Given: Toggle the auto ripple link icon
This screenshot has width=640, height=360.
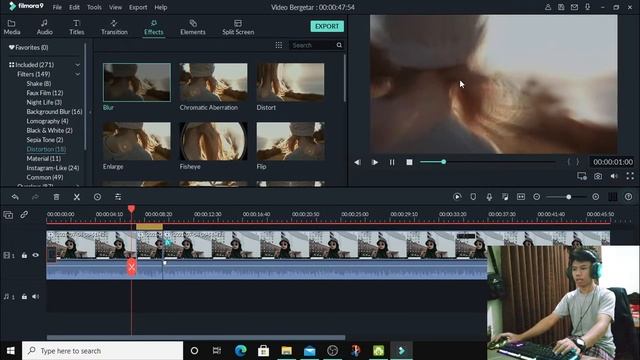Looking at the screenshot, I should pos(24,214).
